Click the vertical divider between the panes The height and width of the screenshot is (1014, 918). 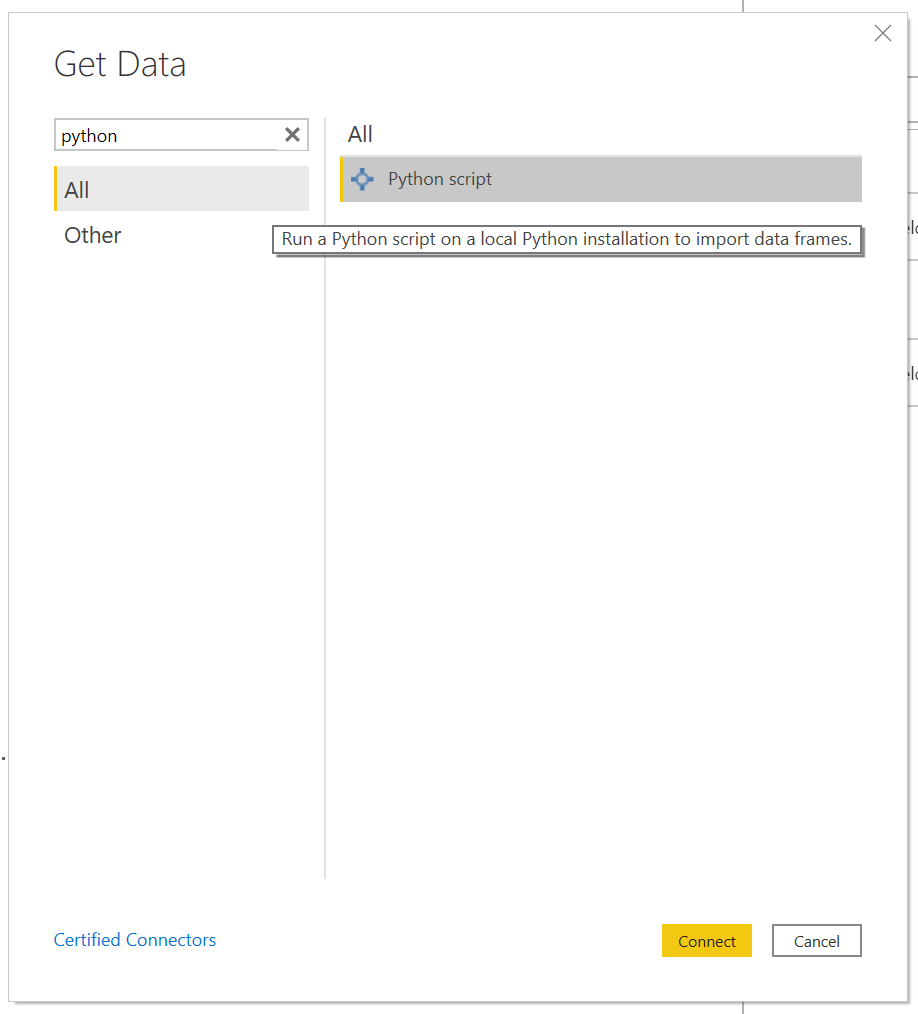coord(325,500)
